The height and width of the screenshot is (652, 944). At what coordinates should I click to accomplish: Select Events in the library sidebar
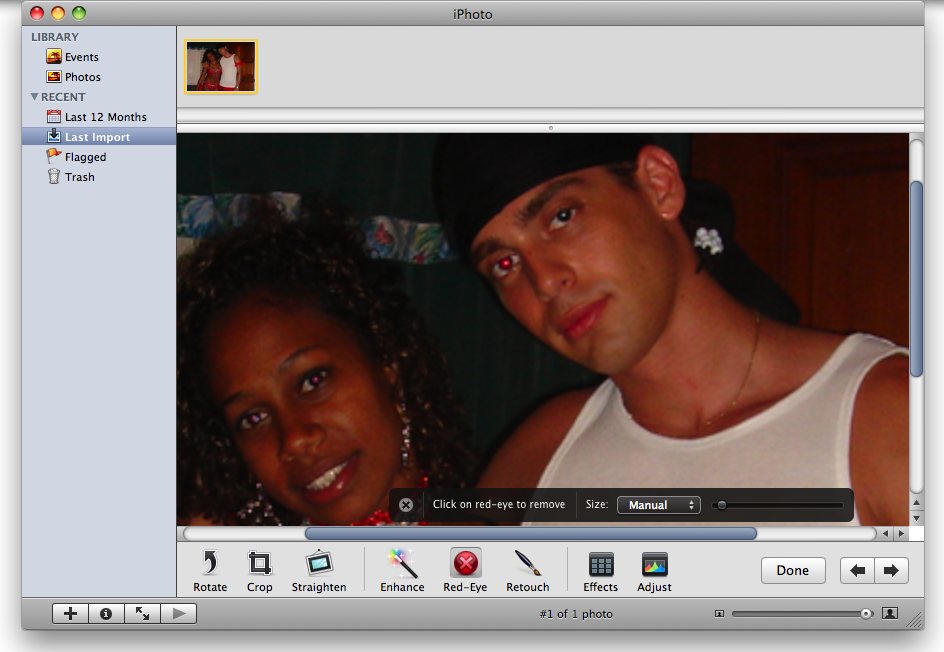[x=81, y=57]
